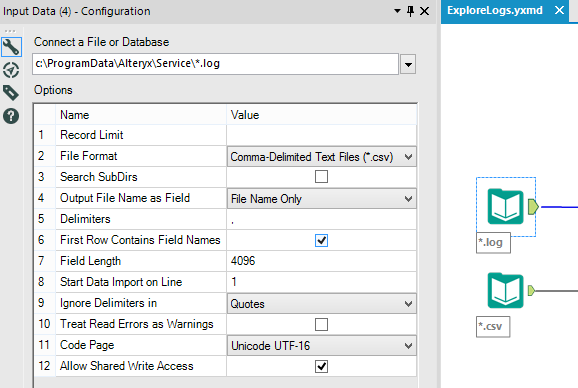
Task: Click the *.csv annotation label
Action: pos(493,326)
